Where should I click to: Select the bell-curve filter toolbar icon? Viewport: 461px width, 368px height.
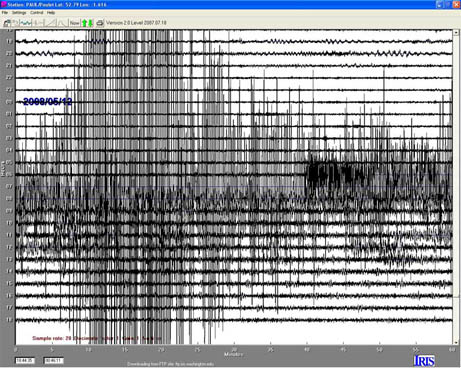pos(62,23)
